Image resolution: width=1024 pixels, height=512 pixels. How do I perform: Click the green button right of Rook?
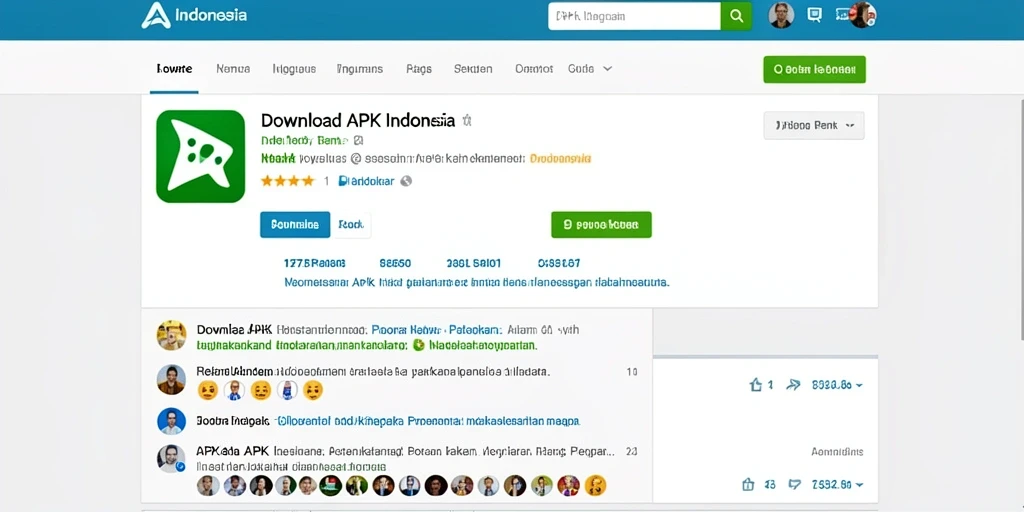[601, 225]
